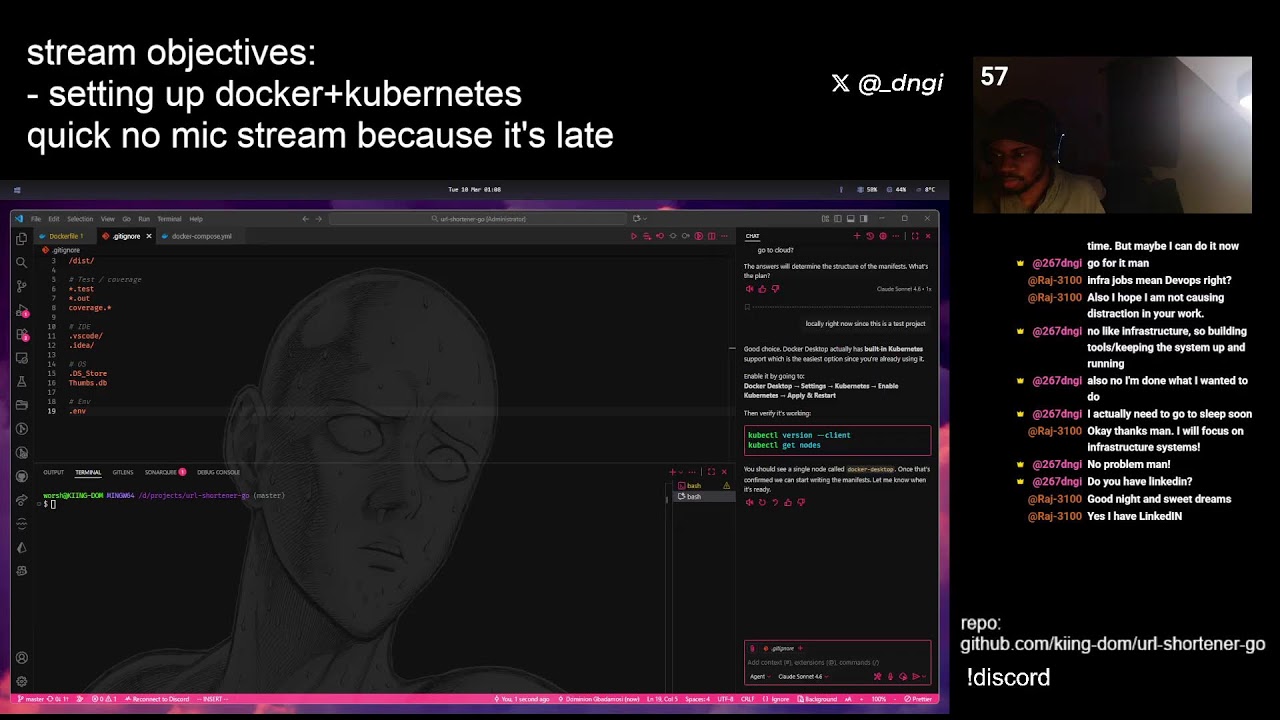Screen dimensions: 1280x720
Task: Navigate back with the left arrow
Action: click(x=306, y=218)
